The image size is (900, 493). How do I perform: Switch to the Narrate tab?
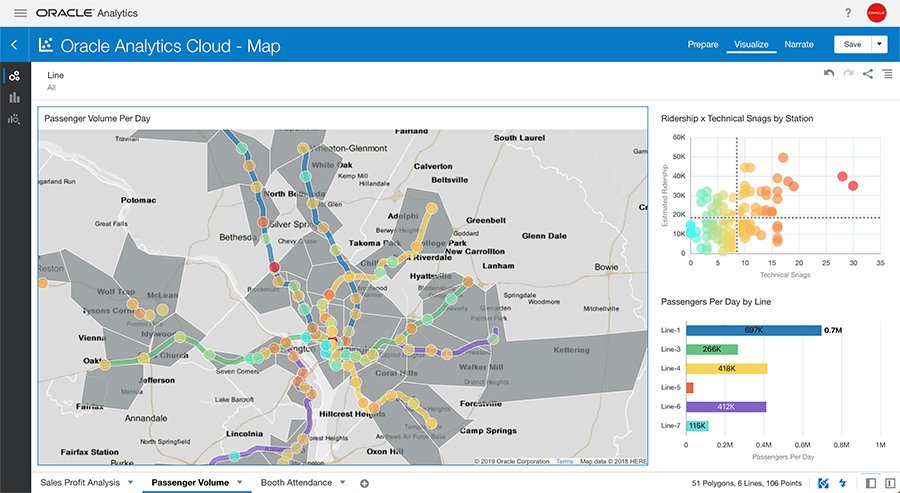tap(798, 44)
